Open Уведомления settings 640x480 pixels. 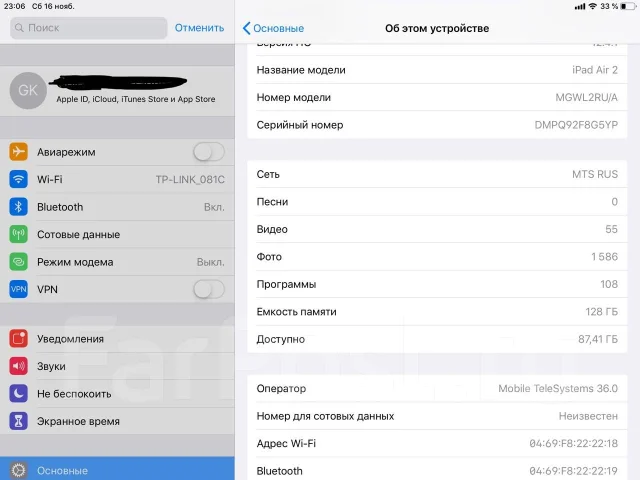pyautogui.click(x=117, y=338)
